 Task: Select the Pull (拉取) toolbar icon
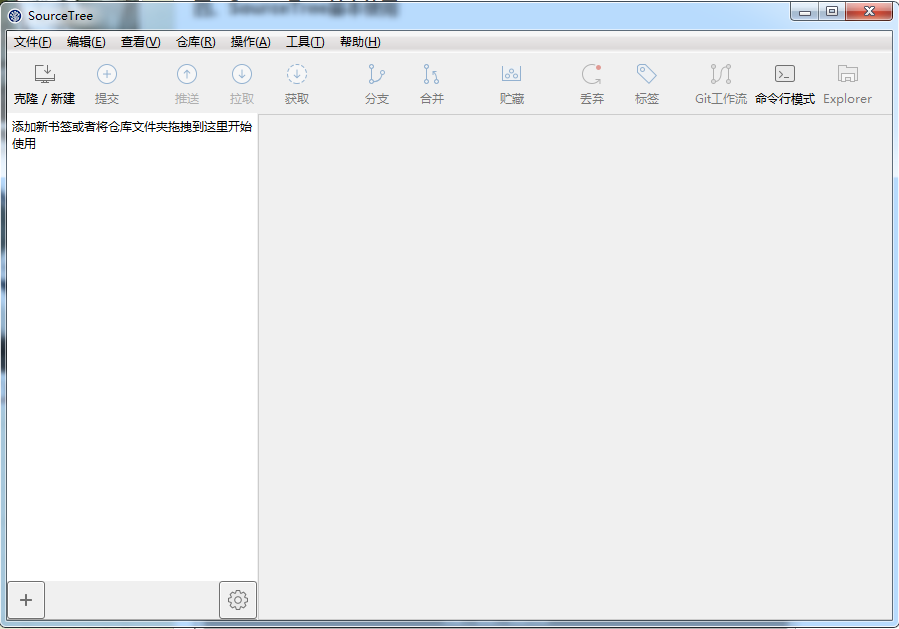242,75
